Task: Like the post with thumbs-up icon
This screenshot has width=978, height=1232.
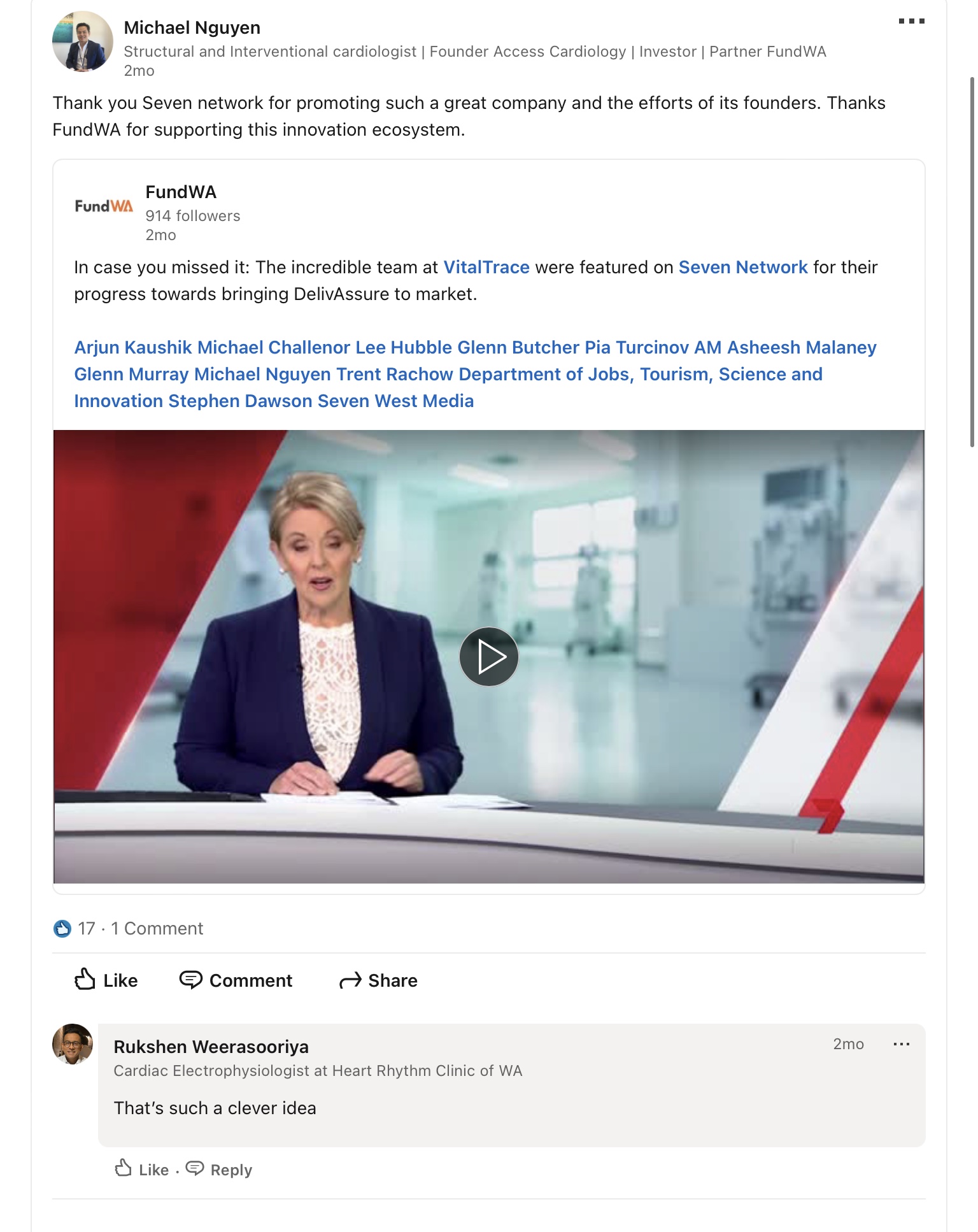Action: (85, 980)
